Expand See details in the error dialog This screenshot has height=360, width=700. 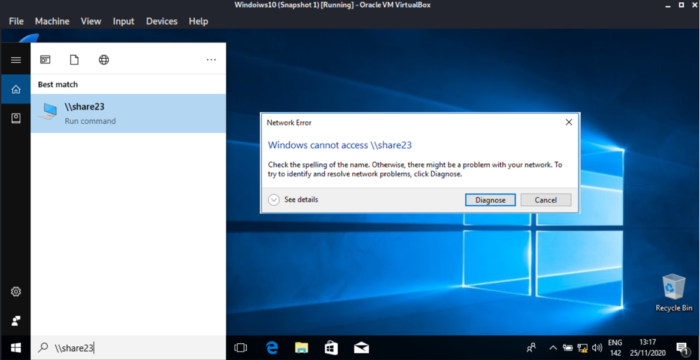[x=293, y=200]
